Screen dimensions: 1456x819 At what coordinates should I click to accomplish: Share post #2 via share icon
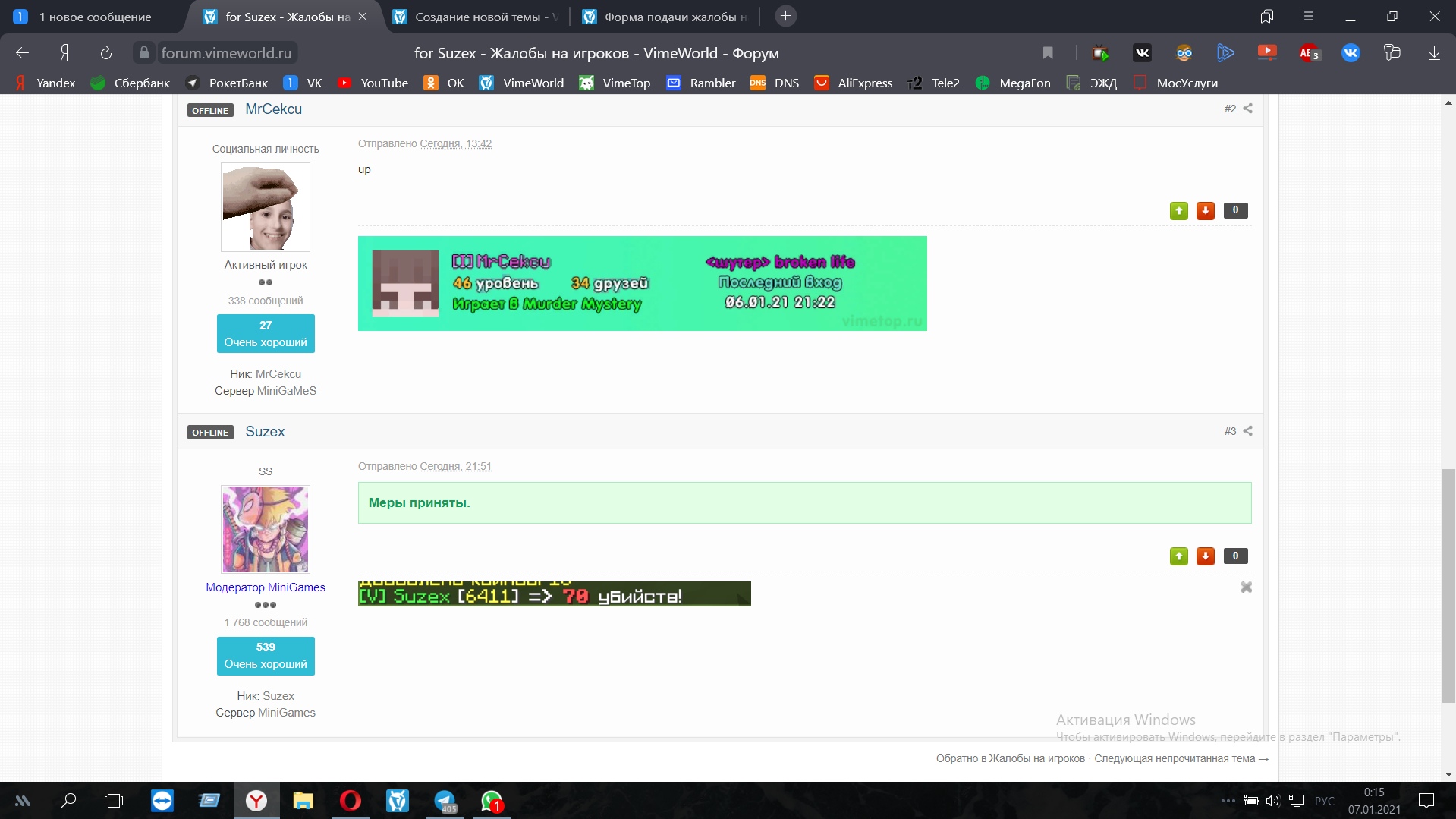tap(1247, 109)
